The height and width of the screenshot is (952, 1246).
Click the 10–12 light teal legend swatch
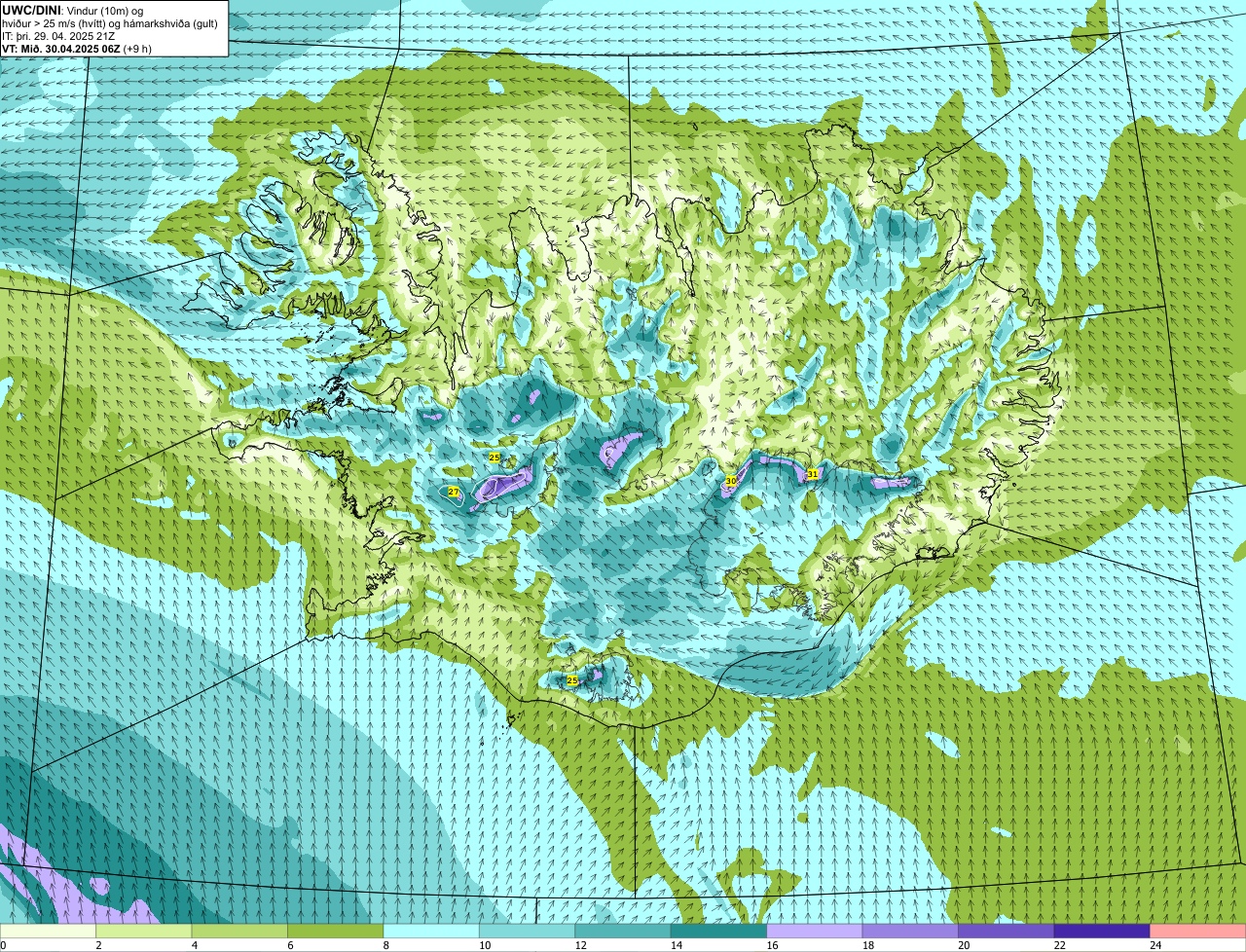pos(527,931)
